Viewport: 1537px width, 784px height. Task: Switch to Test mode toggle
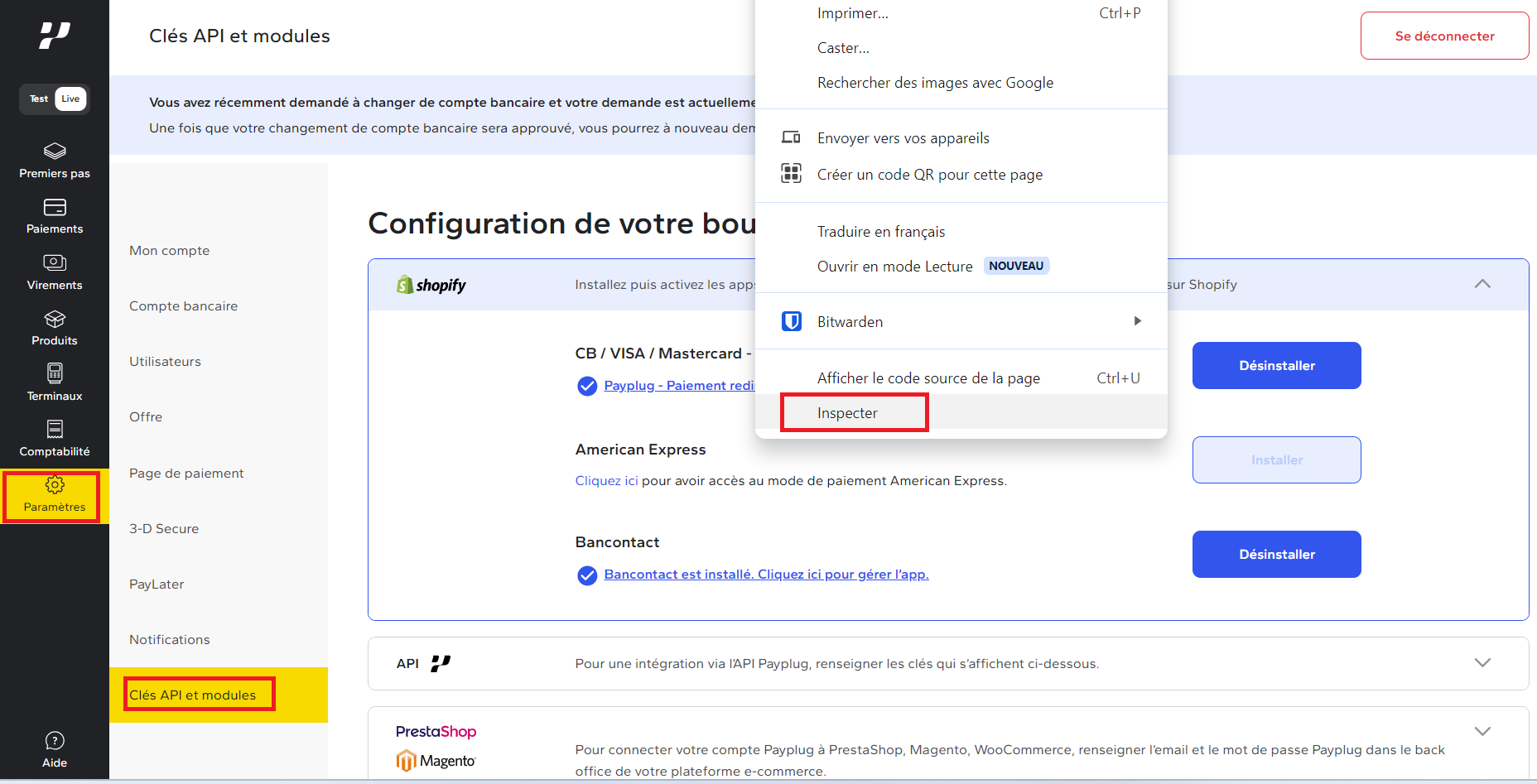39,99
